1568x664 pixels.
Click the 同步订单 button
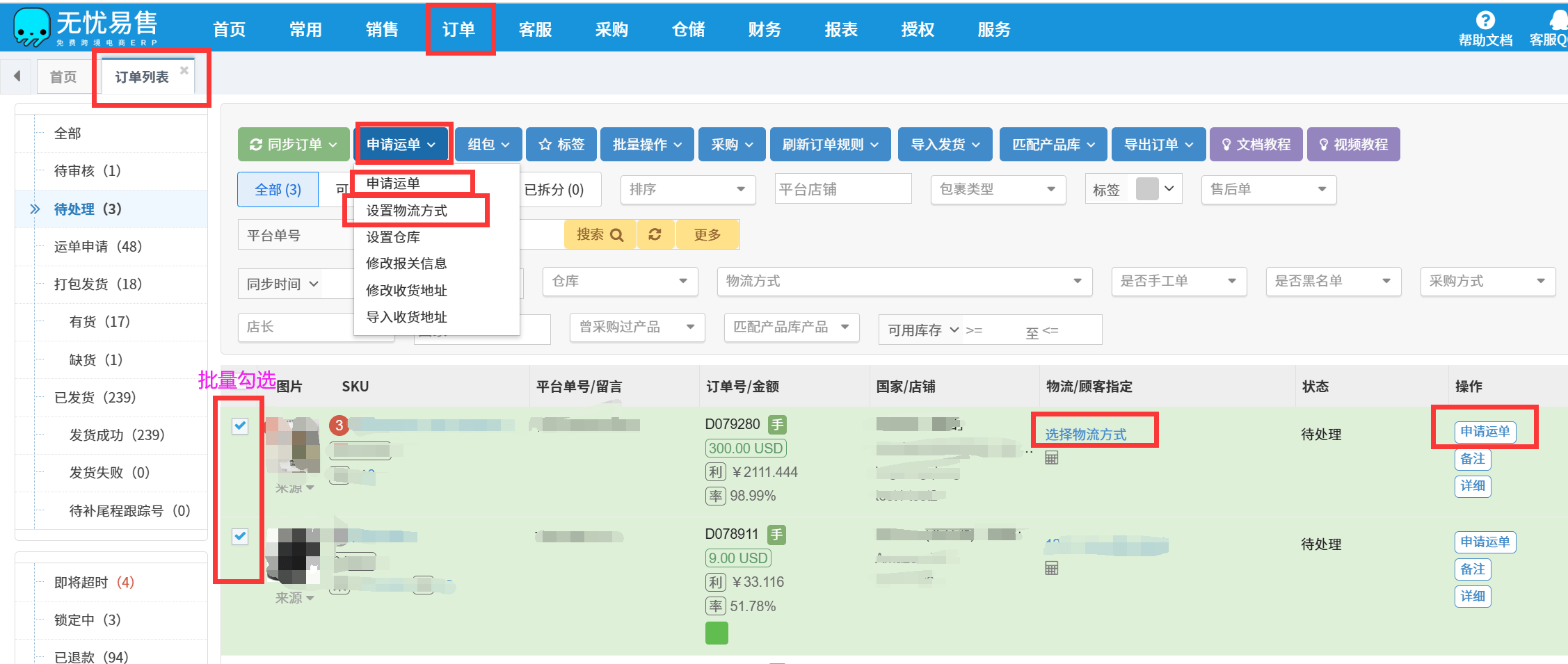pyautogui.click(x=293, y=144)
